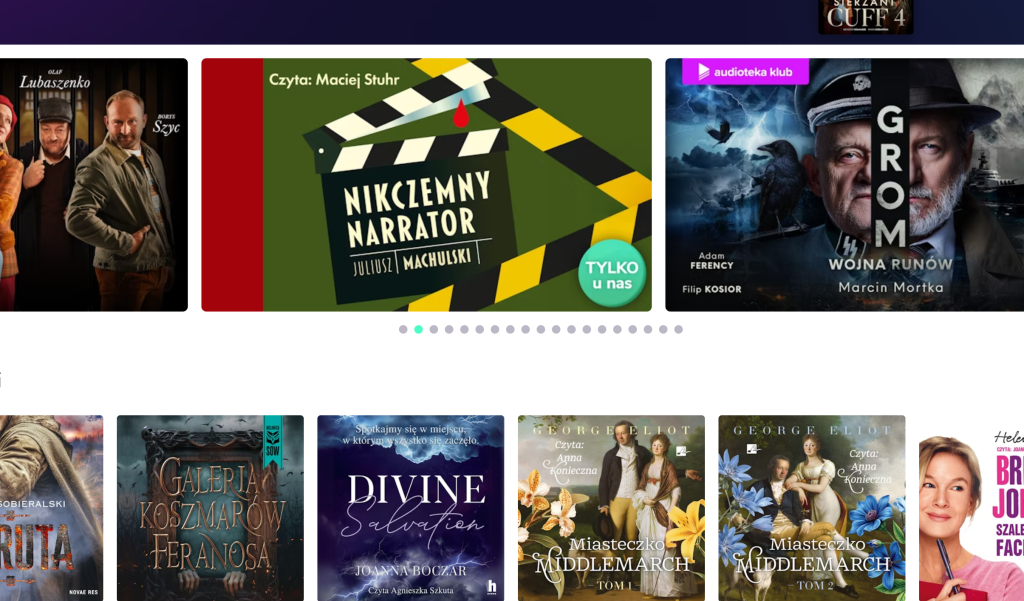Select the Miasteczko Middlemarch Tom 2 cover
1024x601 pixels.
point(812,508)
